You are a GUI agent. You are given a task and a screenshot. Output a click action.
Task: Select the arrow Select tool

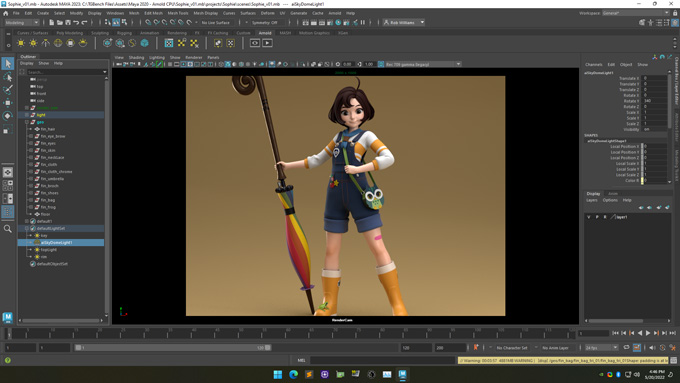[x=8, y=64]
